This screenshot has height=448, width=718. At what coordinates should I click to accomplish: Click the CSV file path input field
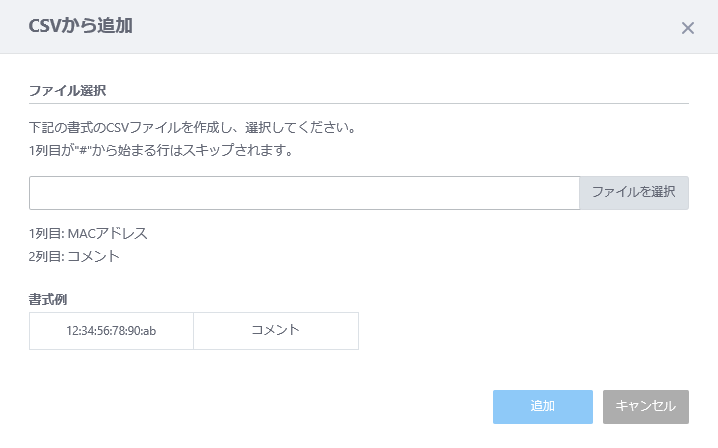[304, 193]
